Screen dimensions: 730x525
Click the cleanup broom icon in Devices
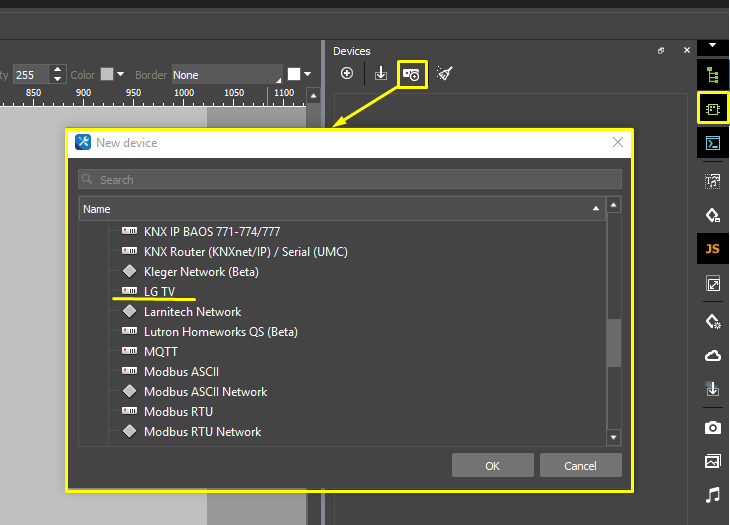[445, 74]
